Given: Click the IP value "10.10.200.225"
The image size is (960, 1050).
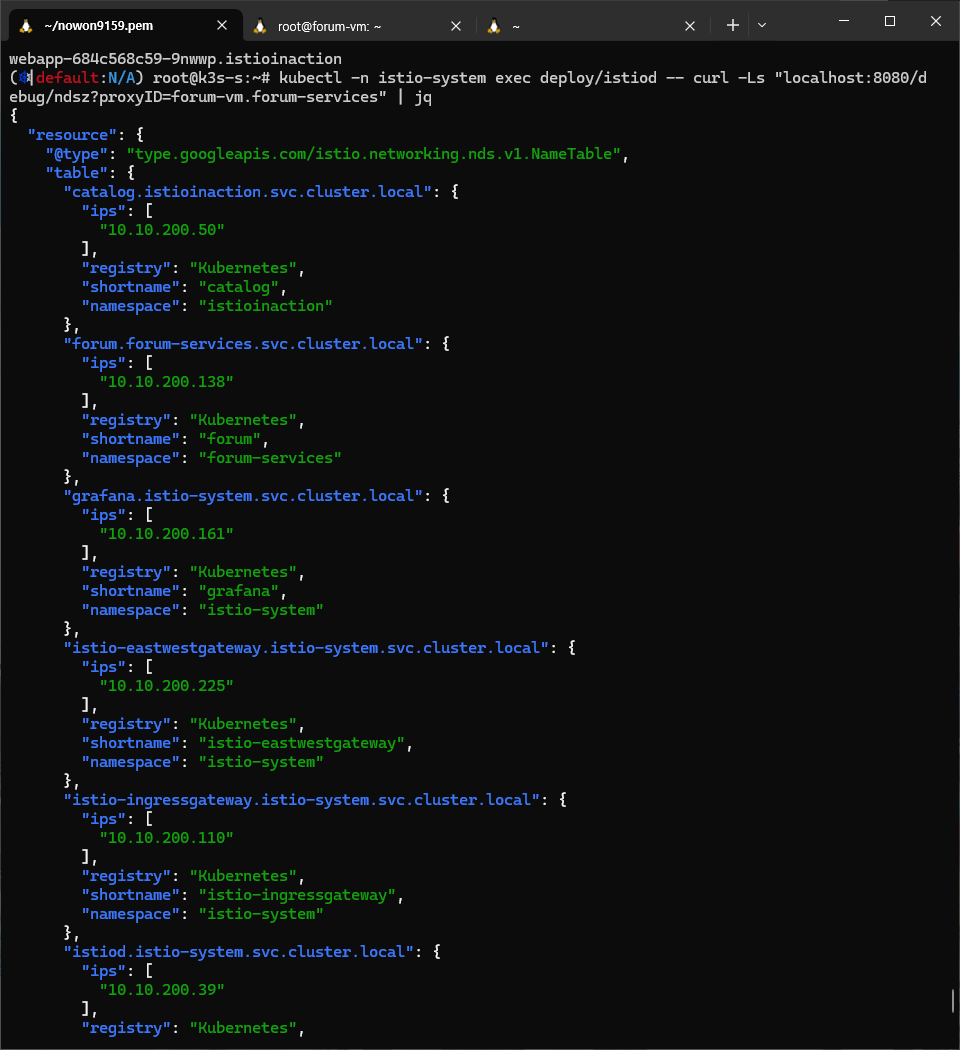Looking at the screenshot, I should (x=167, y=686).
